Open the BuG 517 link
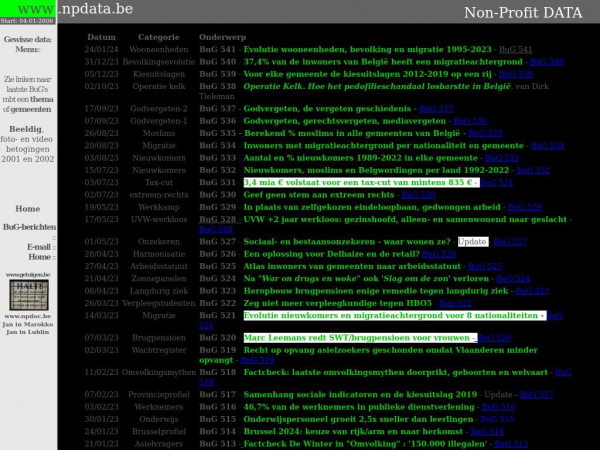The image size is (600, 450). (536, 395)
